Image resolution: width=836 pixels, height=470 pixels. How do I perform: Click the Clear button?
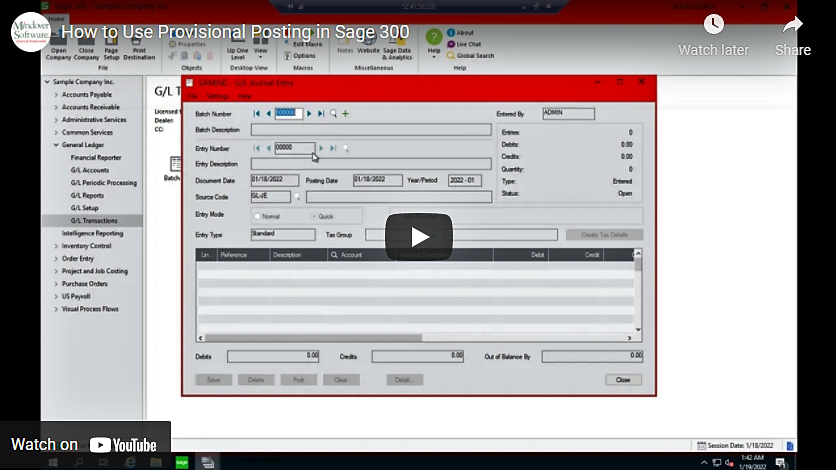pyautogui.click(x=341, y=380)
